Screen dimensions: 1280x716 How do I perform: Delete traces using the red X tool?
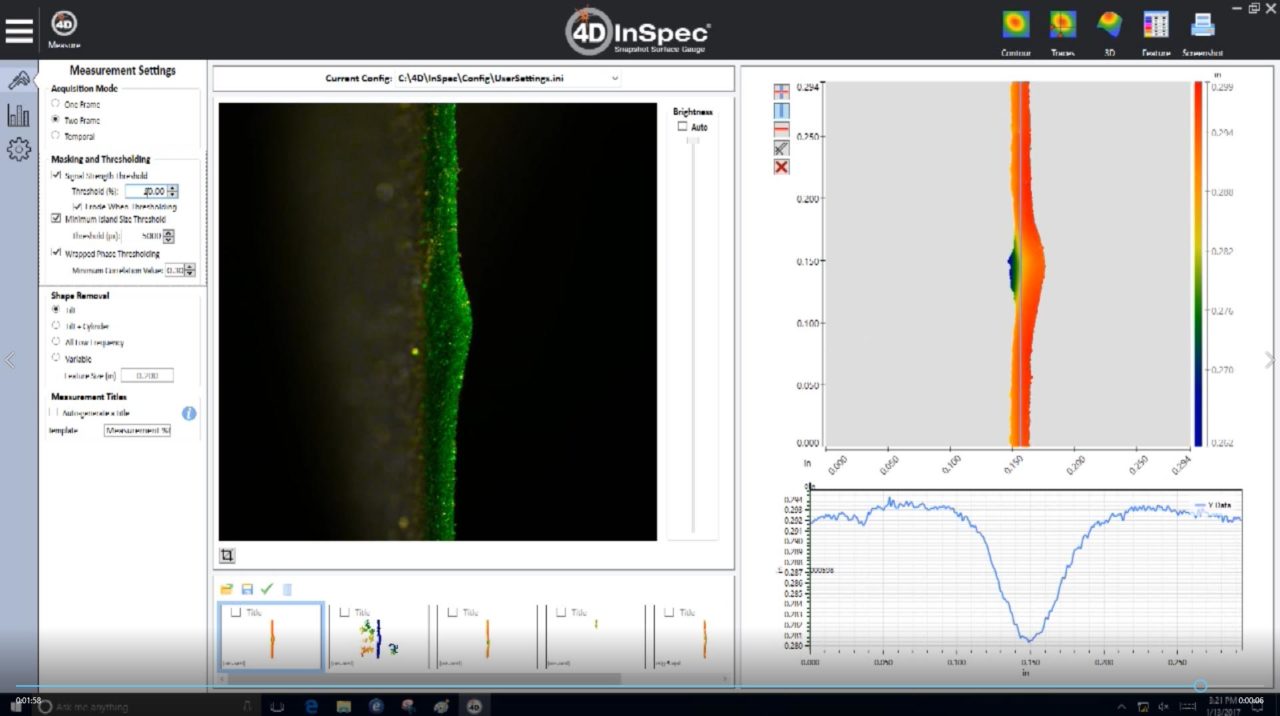(781, 167)
